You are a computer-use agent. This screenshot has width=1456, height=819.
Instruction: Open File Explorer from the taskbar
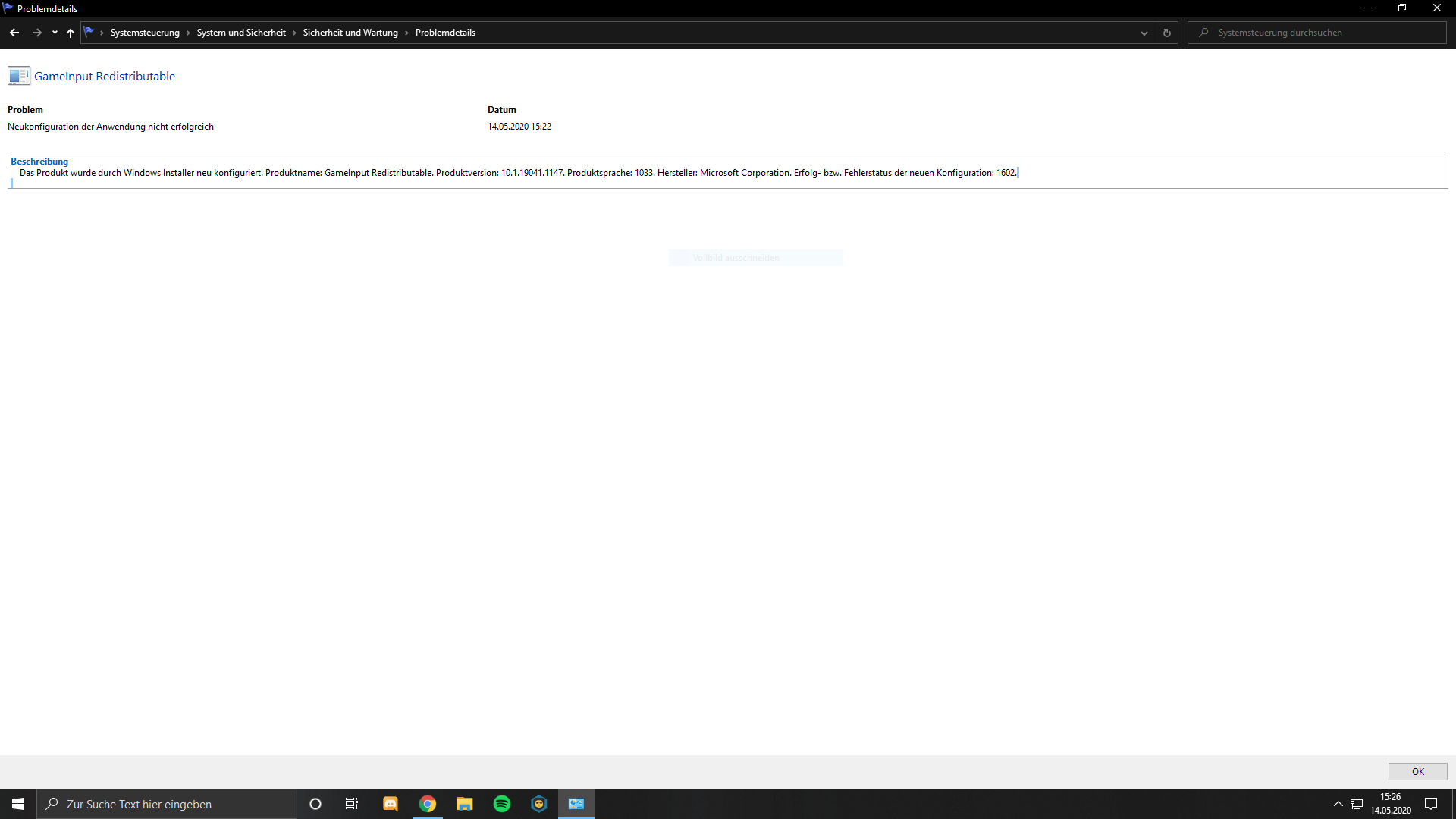click(465, 804)
